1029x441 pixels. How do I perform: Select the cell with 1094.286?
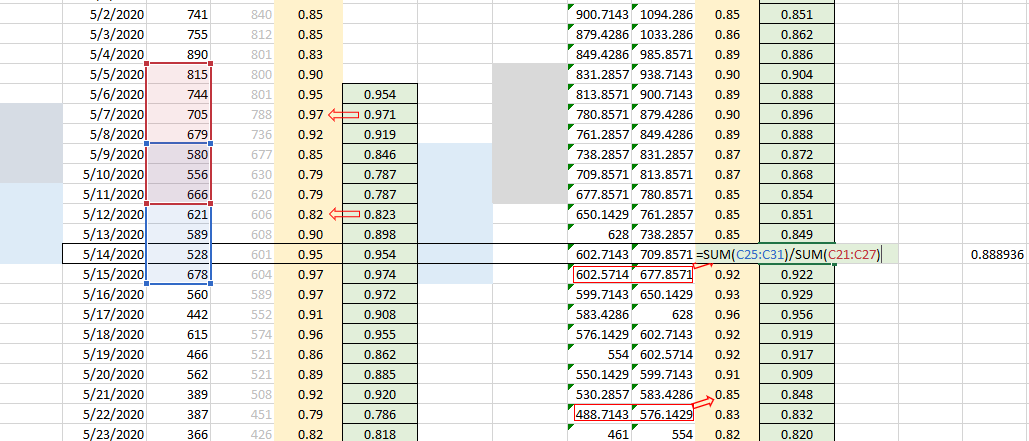(663, 14)
